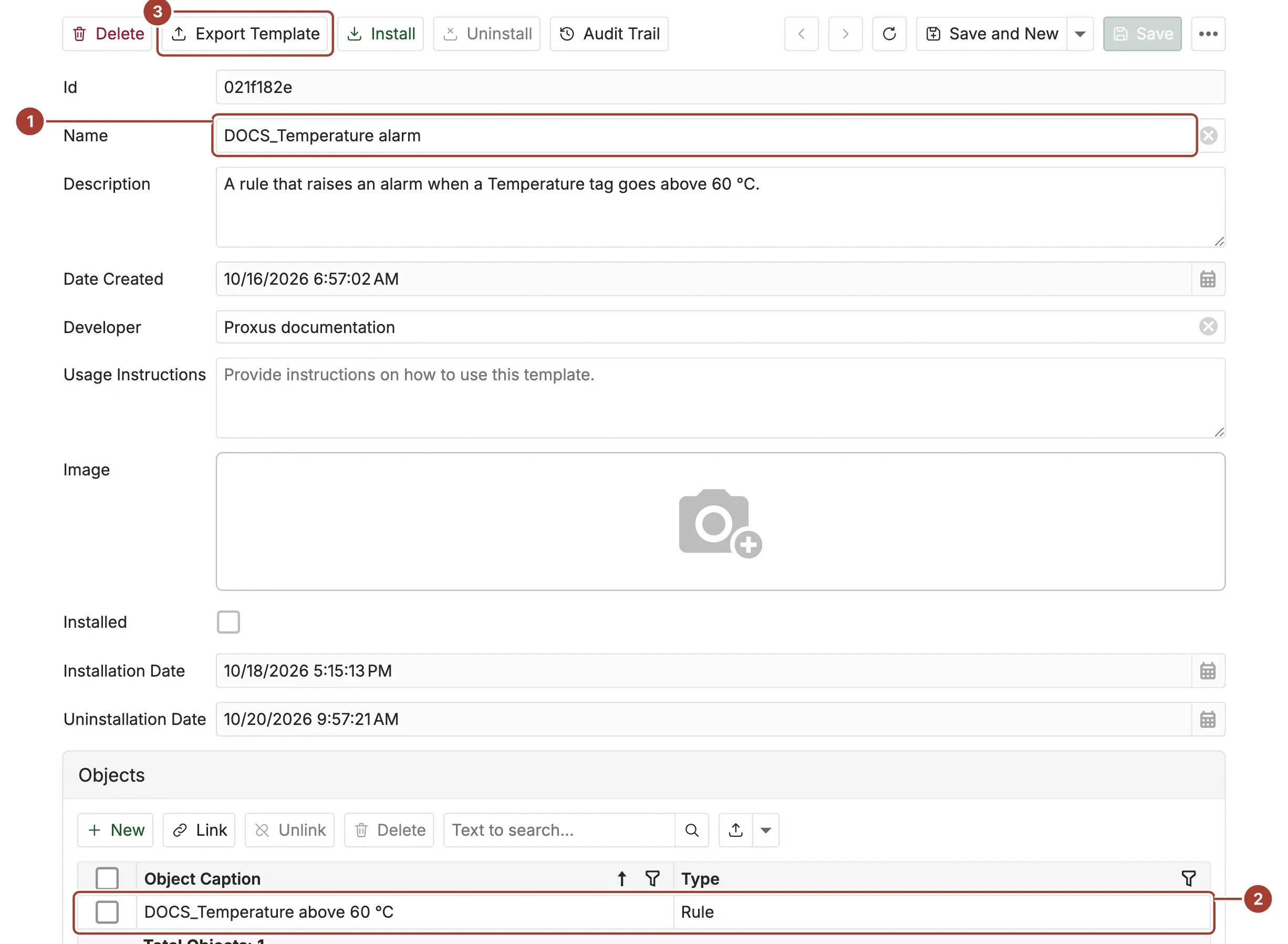Clear the Developer field value
The height and width of the screenshot is (944, 1288).
click(1209, 326)
